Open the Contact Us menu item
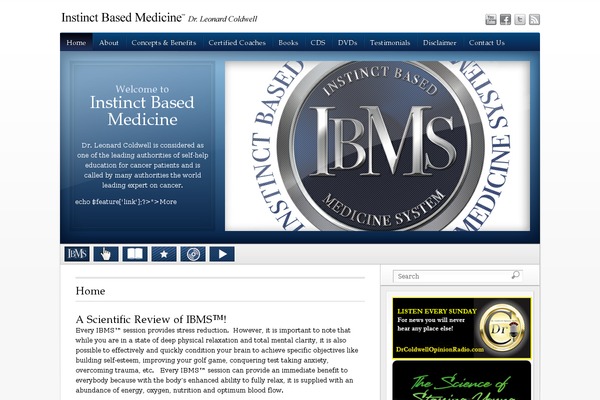This screenshot has height=400, width=600. pyautogui.click(x=487, y=42)
